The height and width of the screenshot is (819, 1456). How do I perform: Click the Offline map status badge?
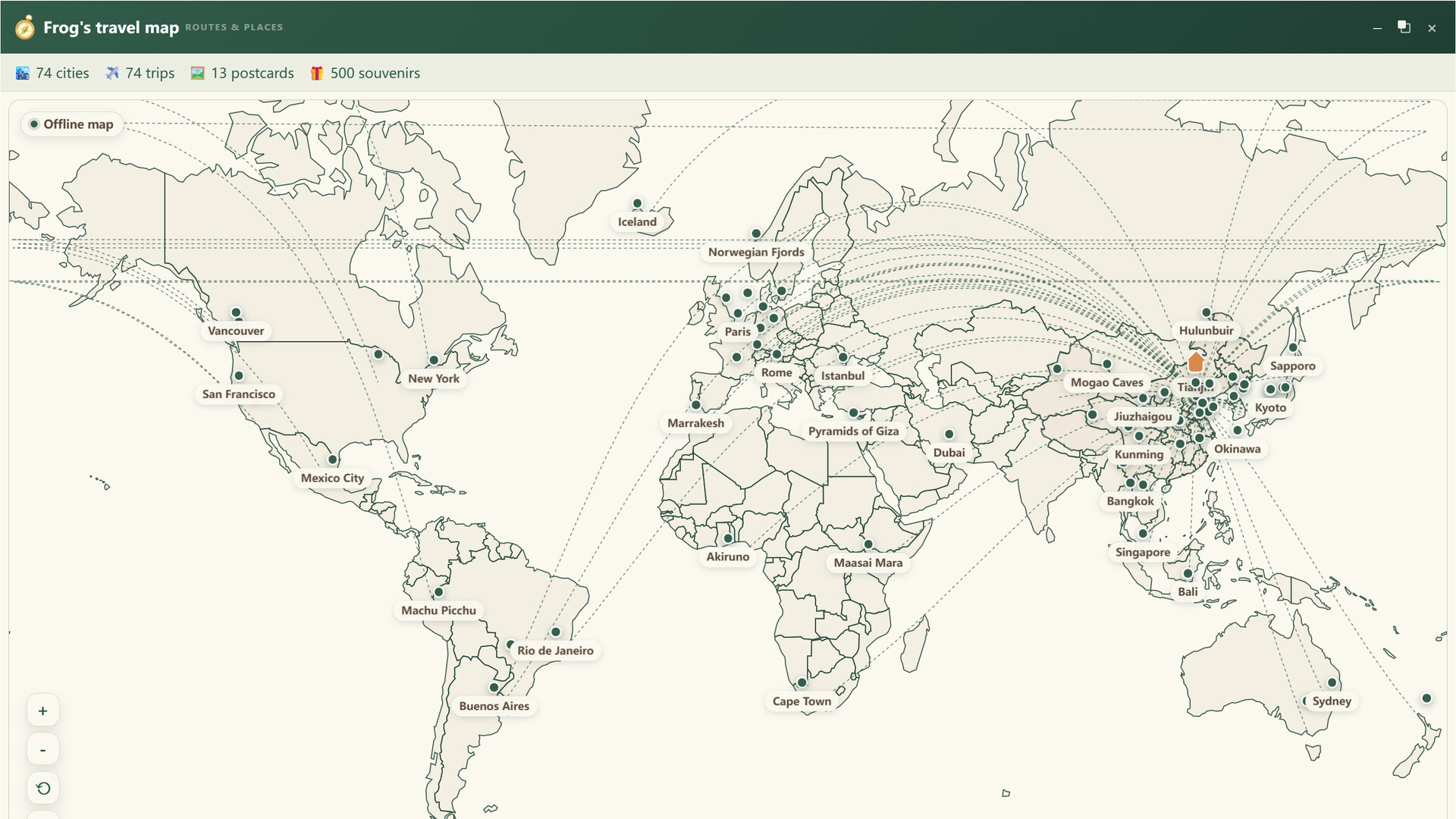pos(71,124)
